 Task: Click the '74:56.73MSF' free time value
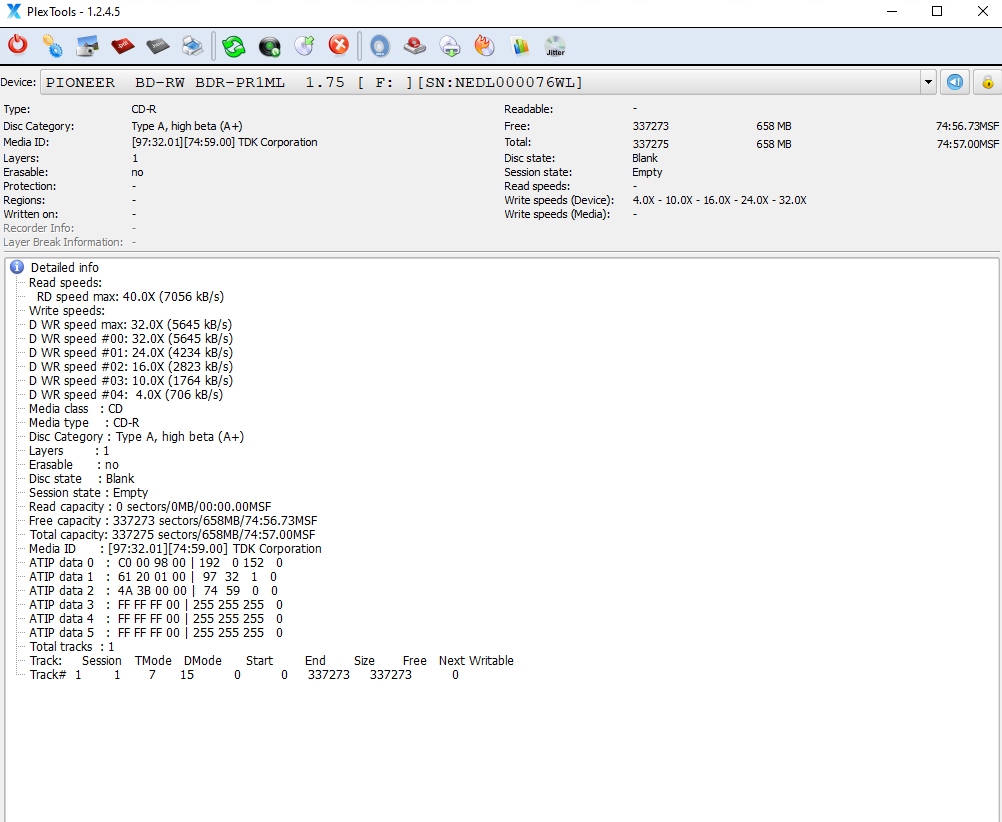(x=967, y=127)
